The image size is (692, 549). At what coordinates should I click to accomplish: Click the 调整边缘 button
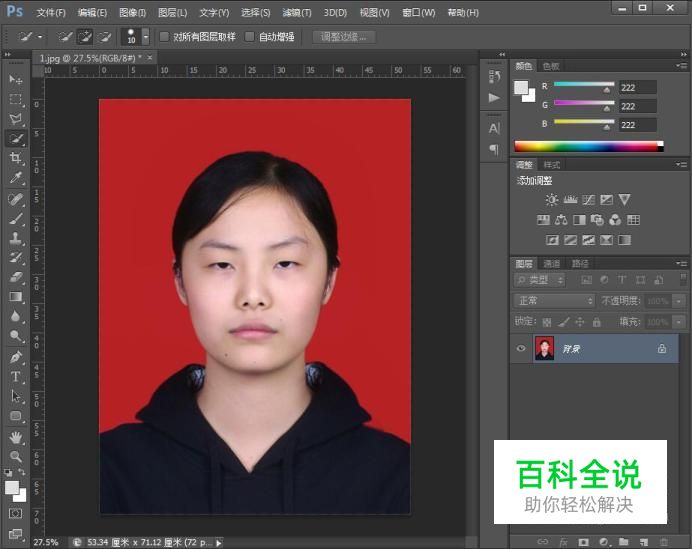(x=344, y=37)
